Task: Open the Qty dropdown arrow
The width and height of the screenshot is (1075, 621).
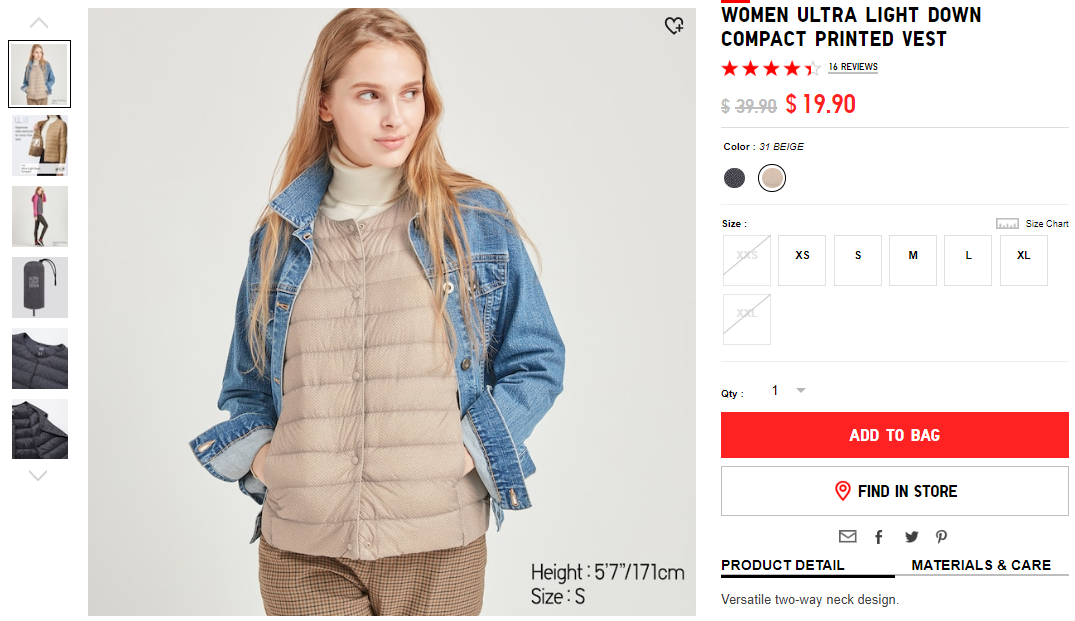Action: tap(800, 390)
